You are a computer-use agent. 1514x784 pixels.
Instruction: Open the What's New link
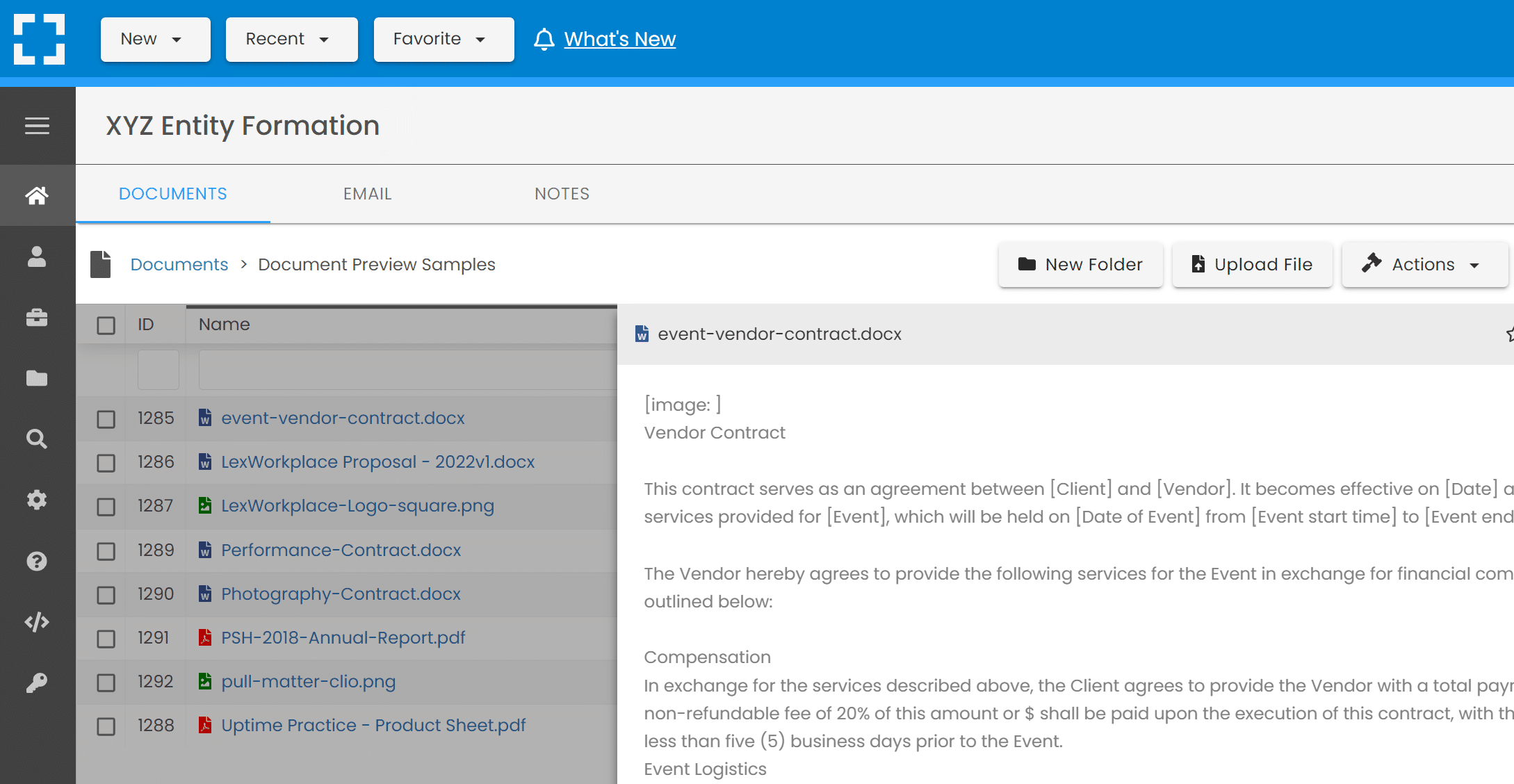coord(619,39)
